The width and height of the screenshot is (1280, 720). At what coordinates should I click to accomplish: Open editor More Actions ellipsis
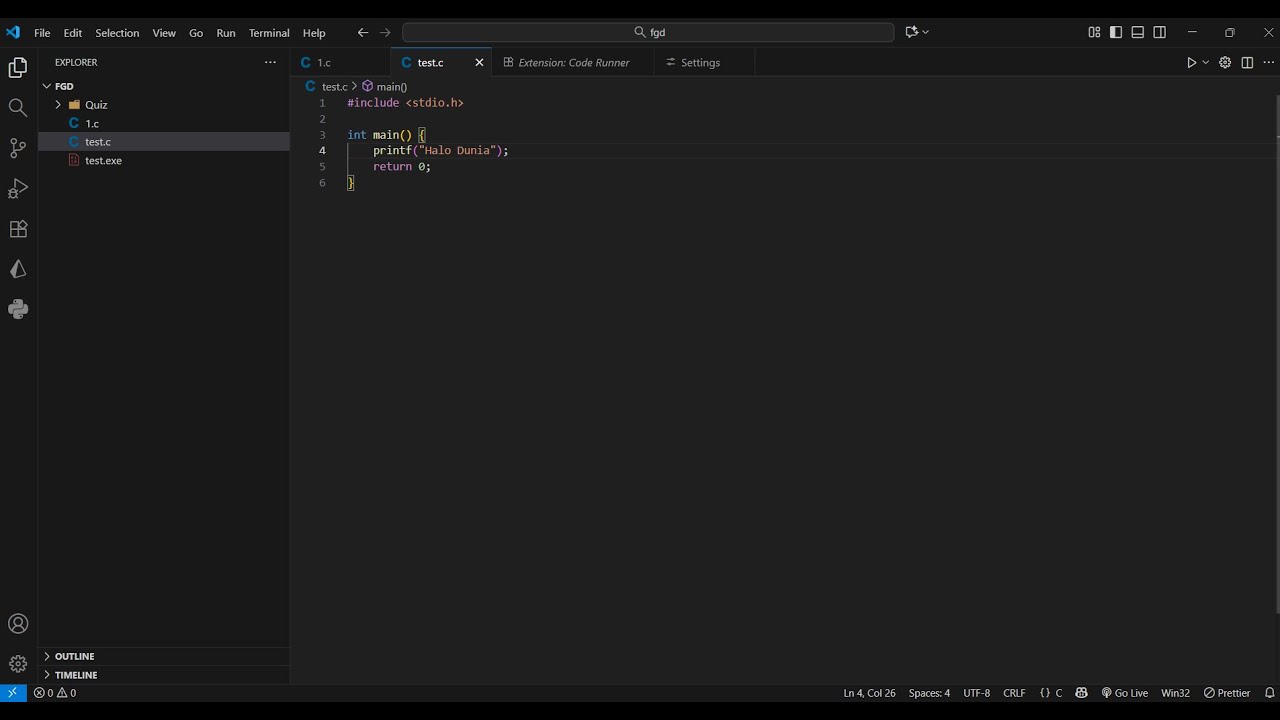(1268, 62)
